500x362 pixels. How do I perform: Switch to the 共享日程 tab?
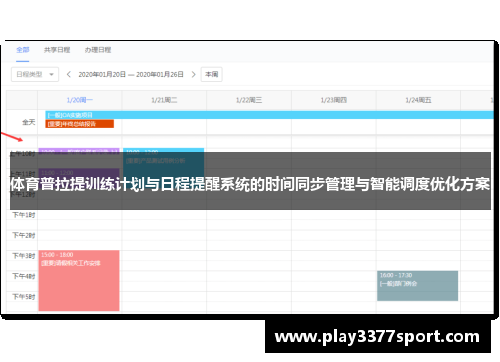point(57,50)
